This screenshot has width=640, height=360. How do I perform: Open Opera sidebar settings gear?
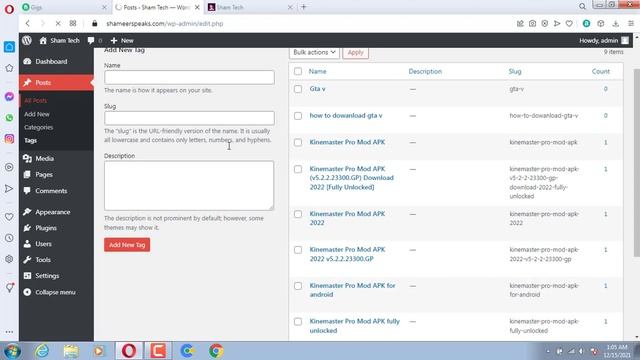pos(9,259)
